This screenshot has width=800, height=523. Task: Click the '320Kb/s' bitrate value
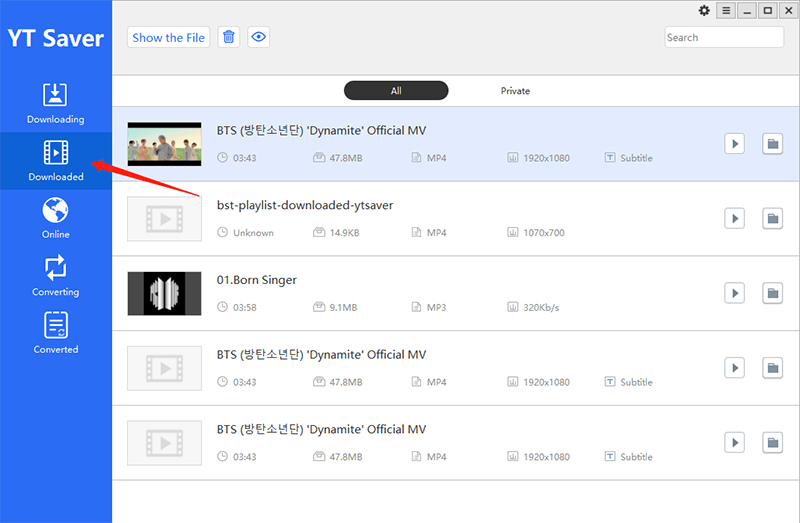(x=541, y=307)
